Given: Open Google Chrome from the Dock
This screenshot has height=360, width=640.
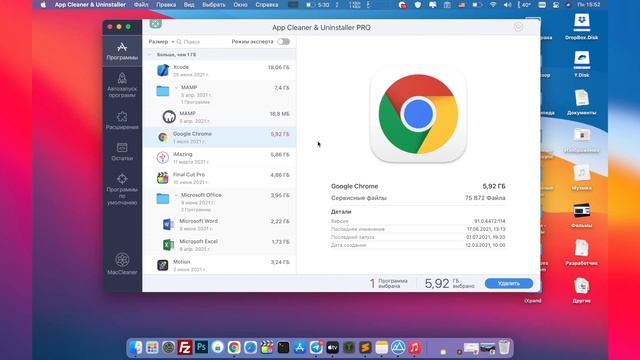Looking at the screenshot, I should pos(234,347).
